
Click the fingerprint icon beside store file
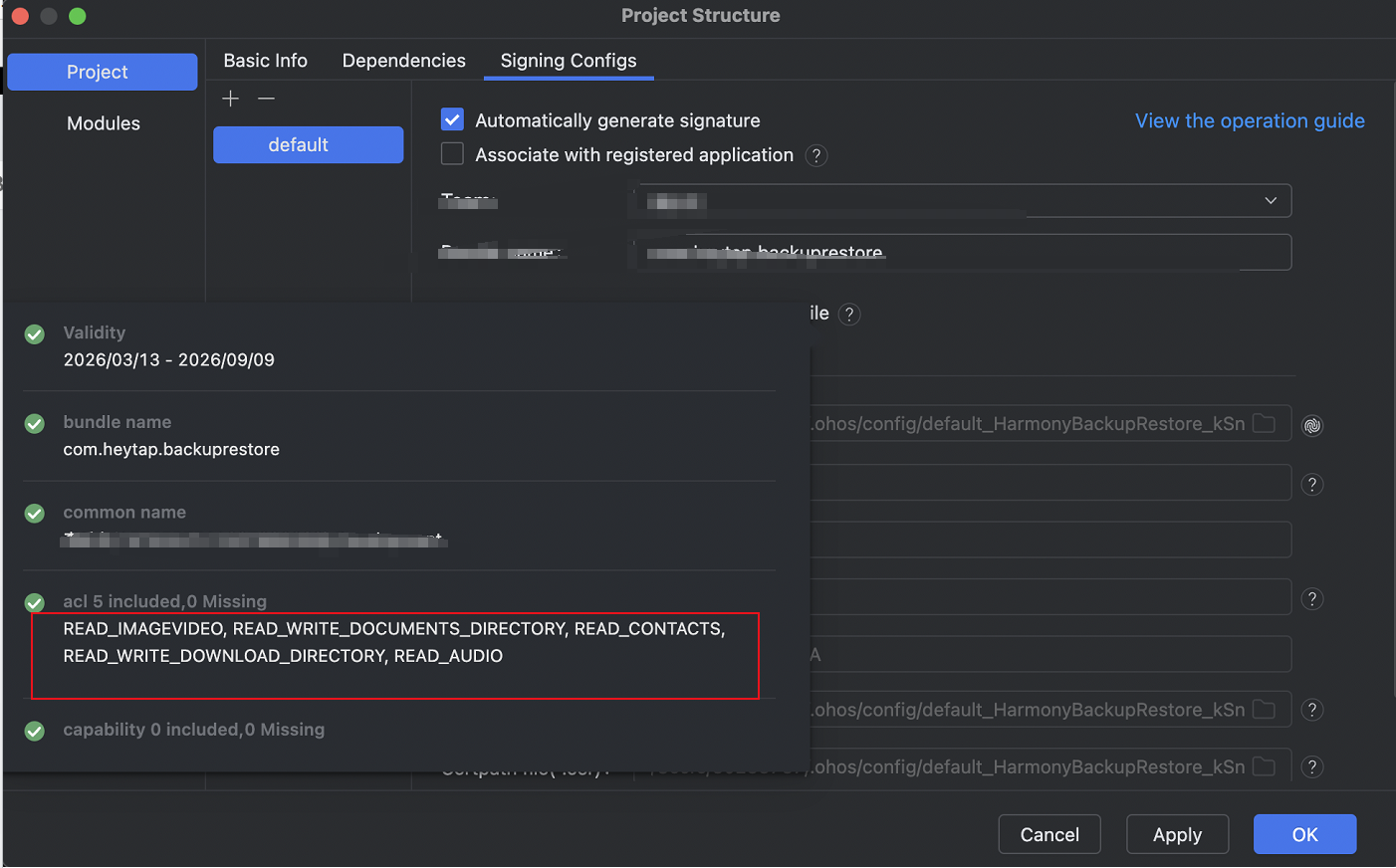(x=1312, y=425)
